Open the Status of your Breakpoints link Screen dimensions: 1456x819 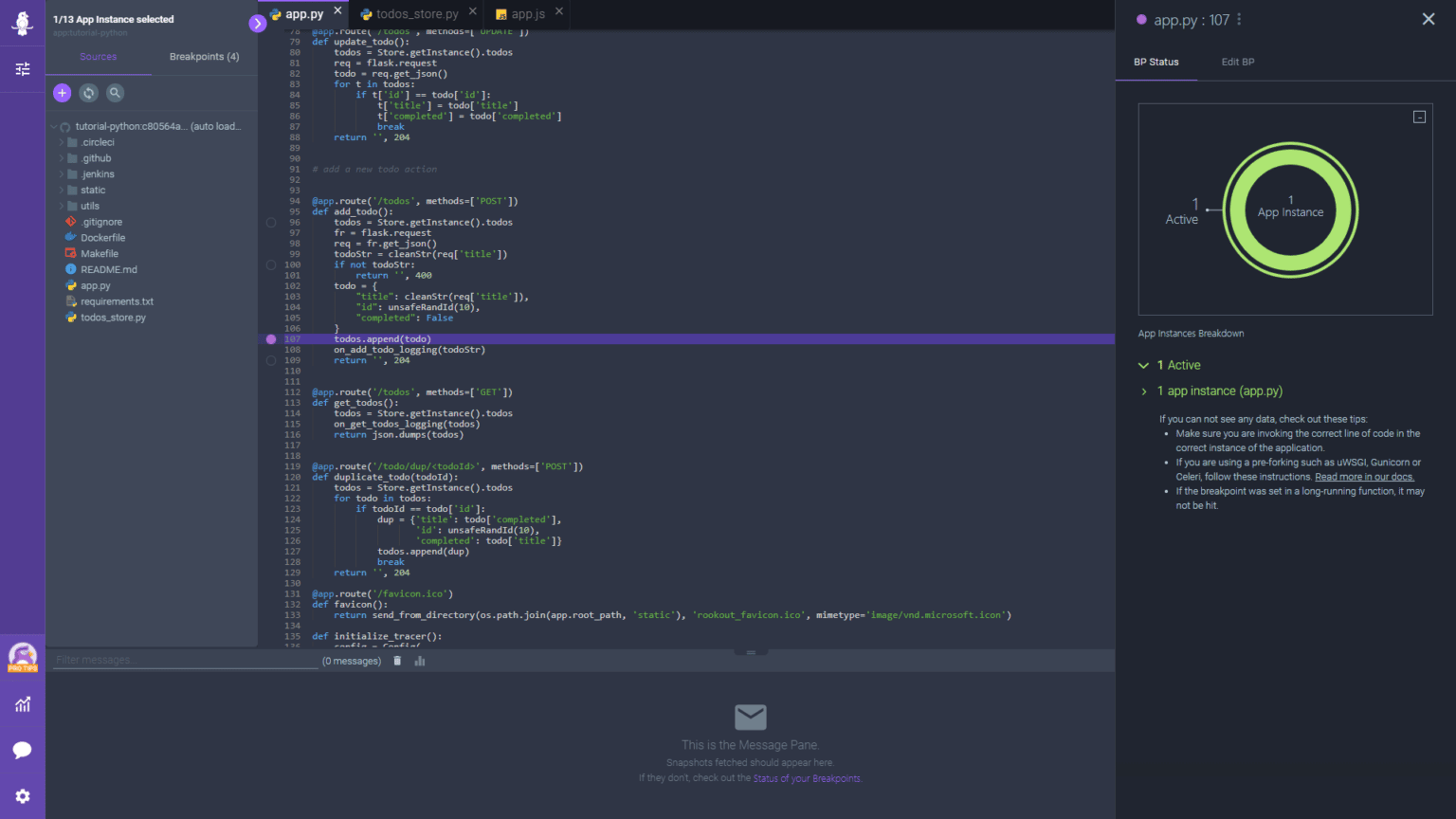(807, 779)
